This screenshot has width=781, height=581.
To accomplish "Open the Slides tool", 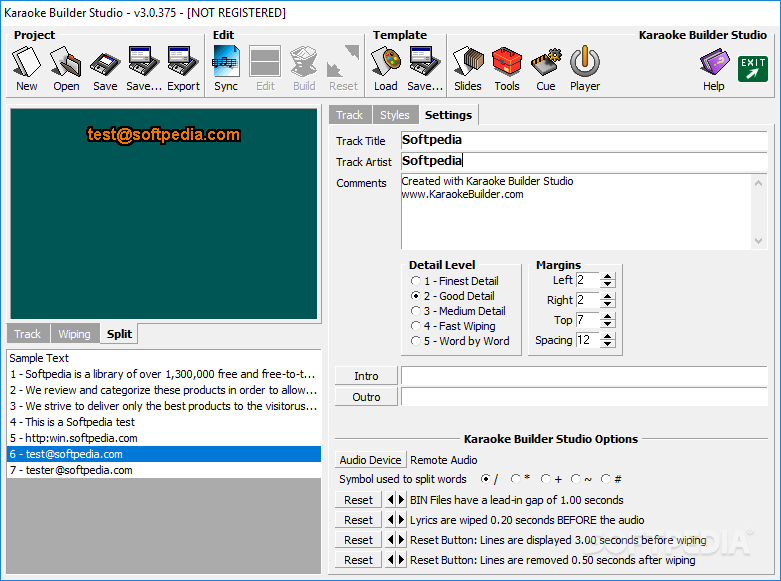I will pyautogui.click(x=468, y=68).
